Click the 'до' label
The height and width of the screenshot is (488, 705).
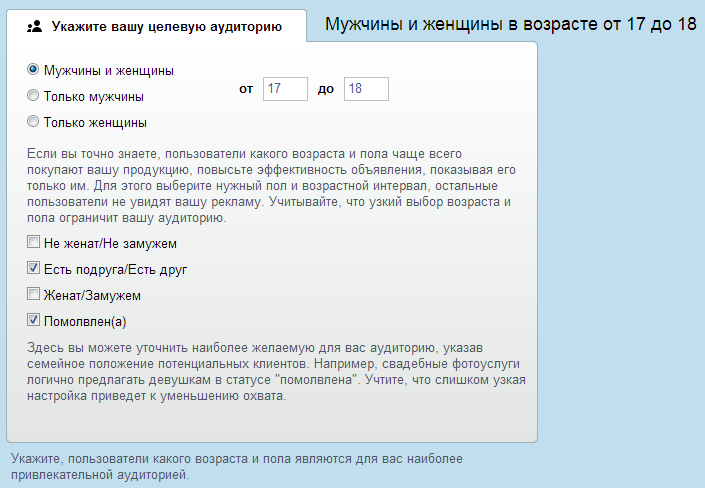click(x=326, y=89)
